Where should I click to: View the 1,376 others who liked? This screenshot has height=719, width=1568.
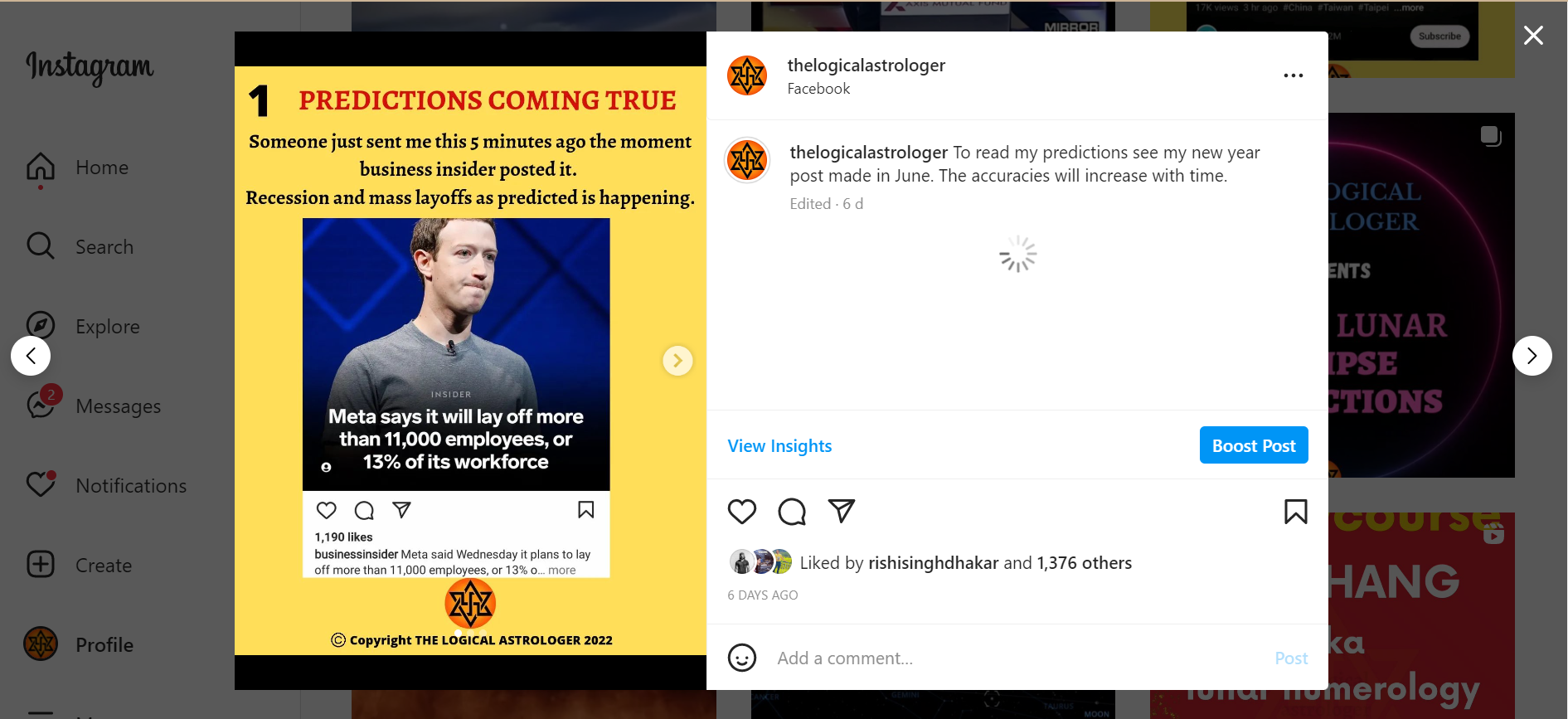pyautogui.click(x=1084, y=563)
